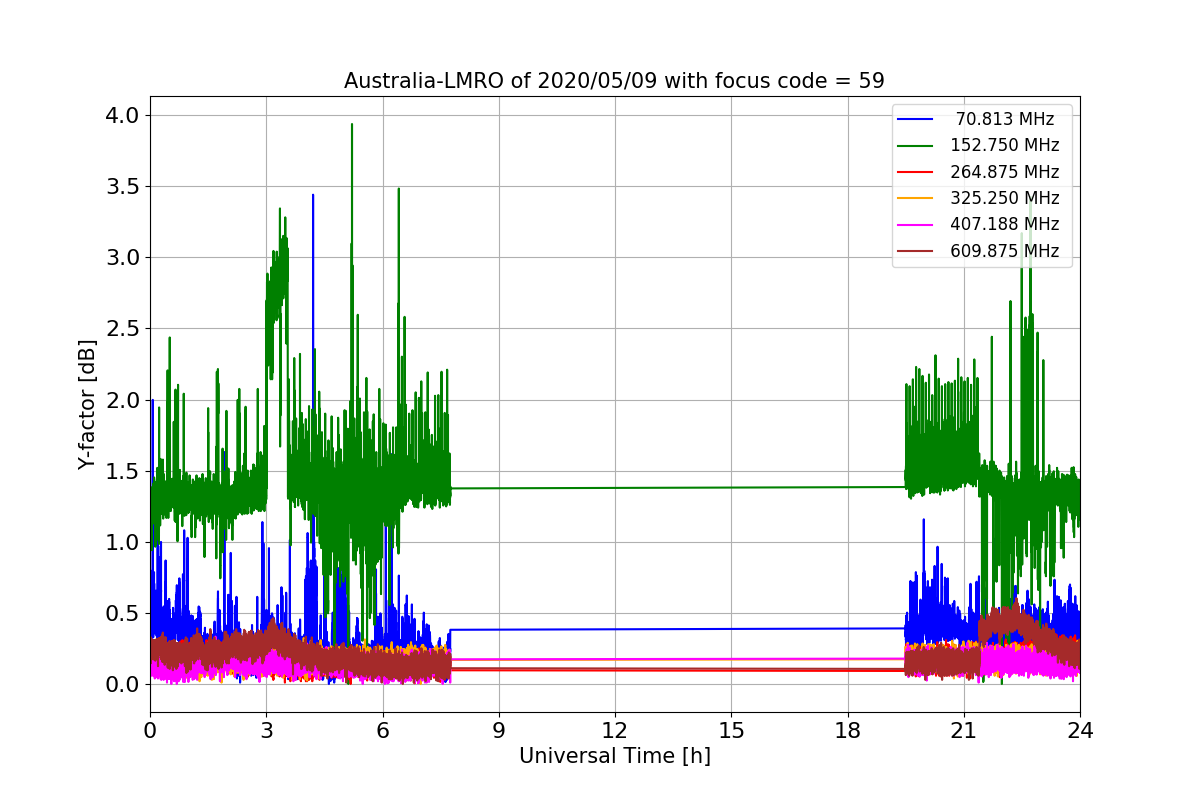This screenshot has height=800, width=1200.
Task: Click the y-axis tick label 3.5
Action: tap(121, 187)
